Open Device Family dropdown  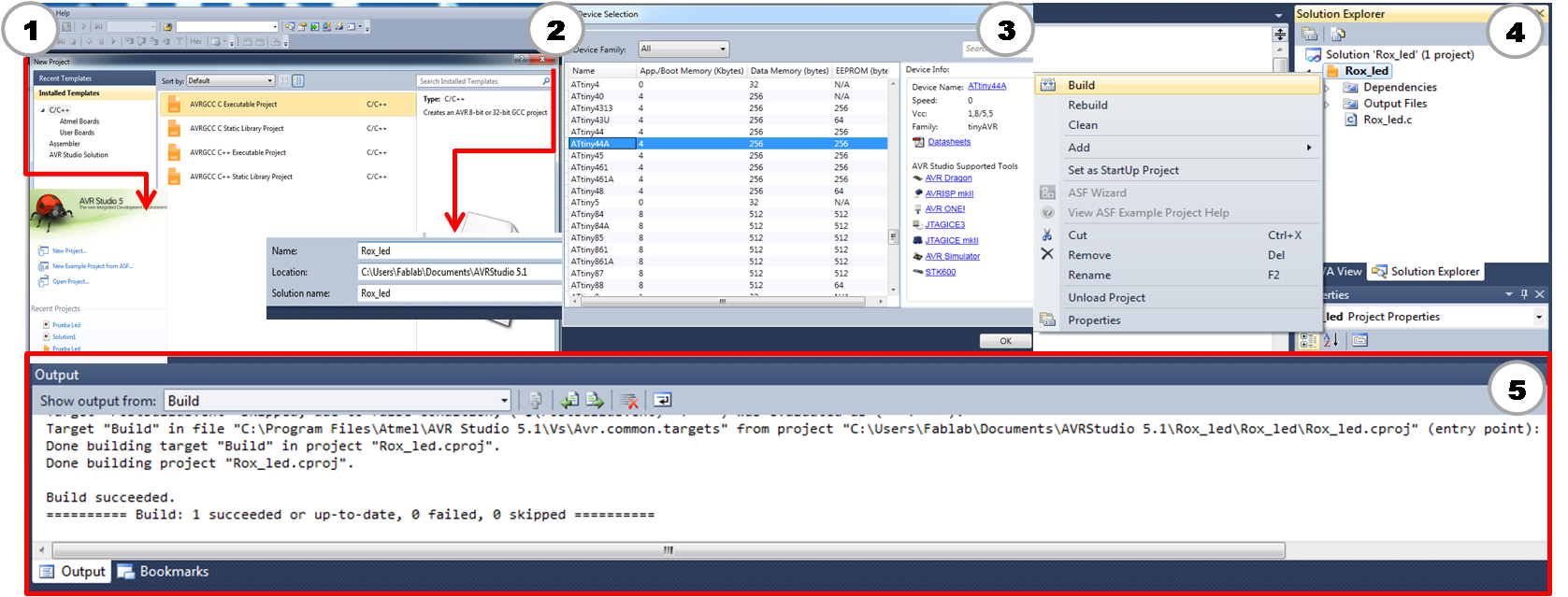683,49
